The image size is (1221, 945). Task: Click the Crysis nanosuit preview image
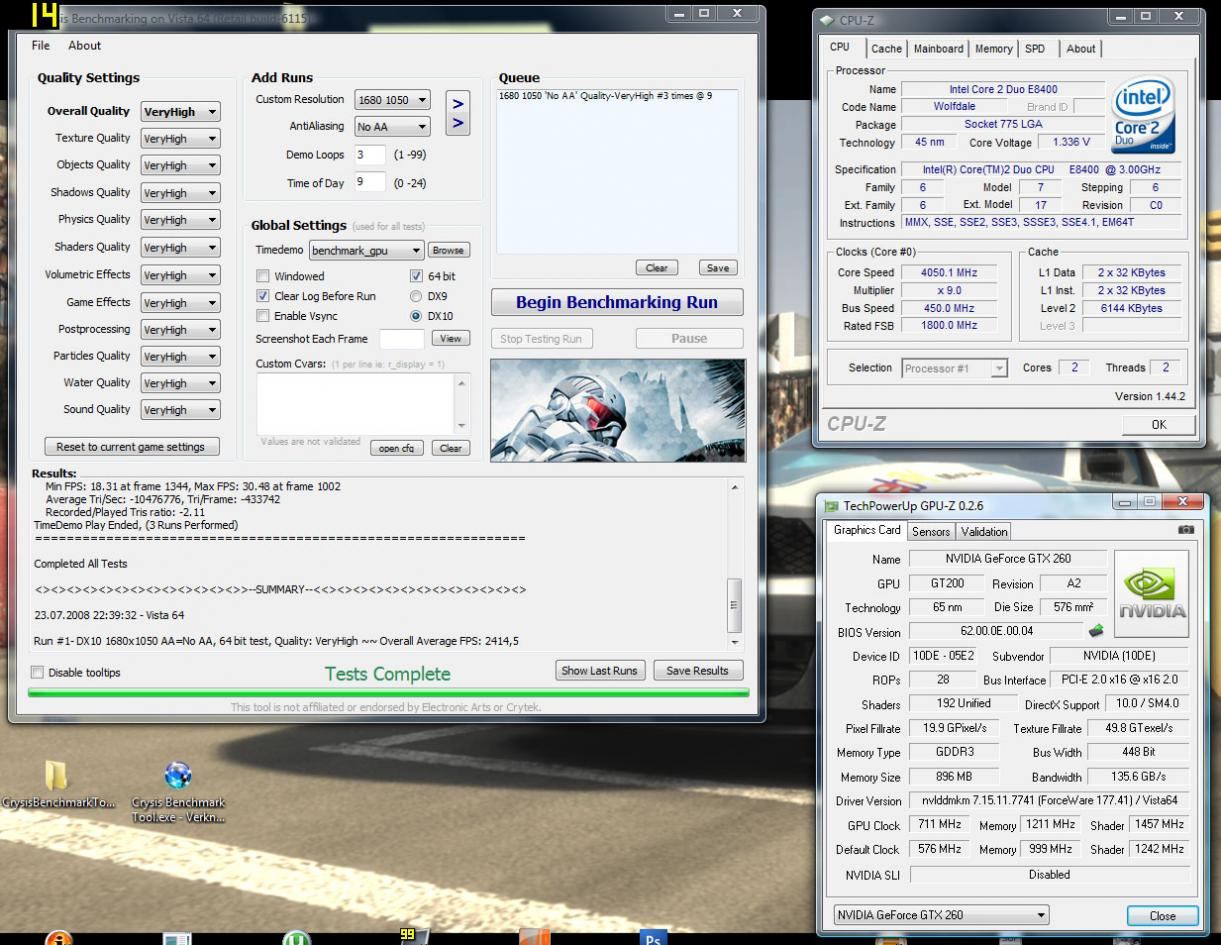(617, 410)
